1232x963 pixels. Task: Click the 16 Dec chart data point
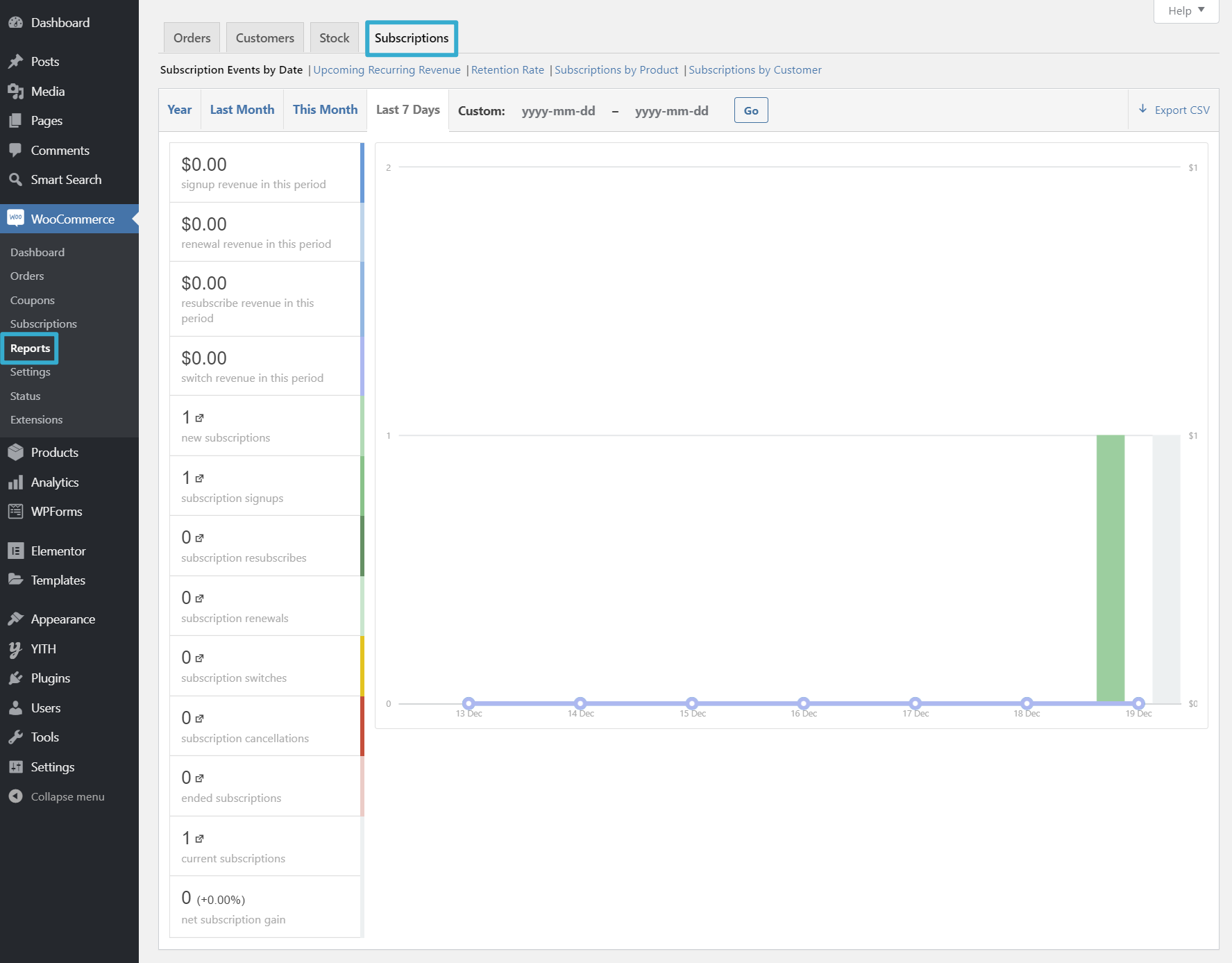click(804, 703)
